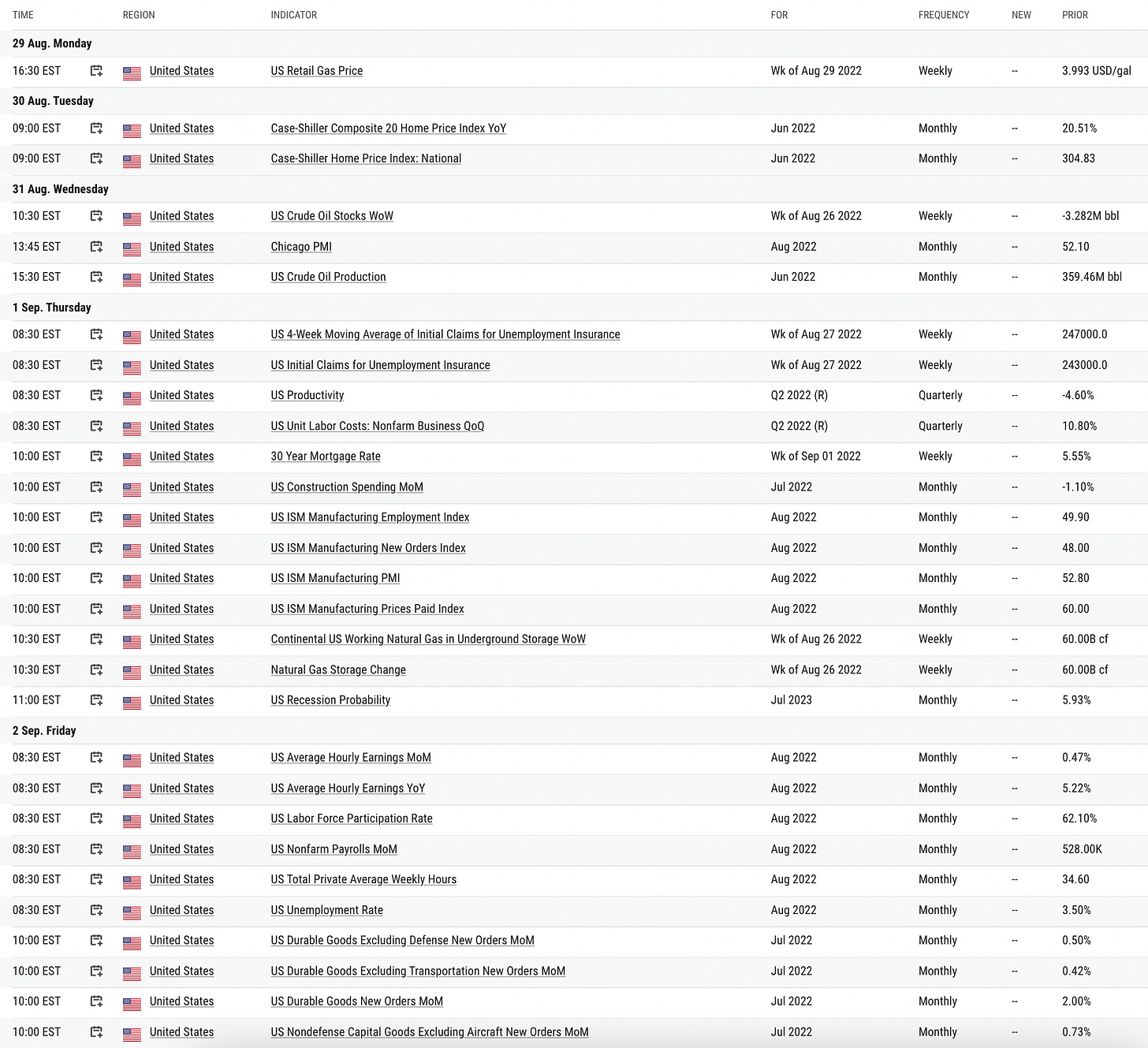Click US flag icon in US Productivity row
This screenshot has height=1048, width=1148.
[132, 397]
